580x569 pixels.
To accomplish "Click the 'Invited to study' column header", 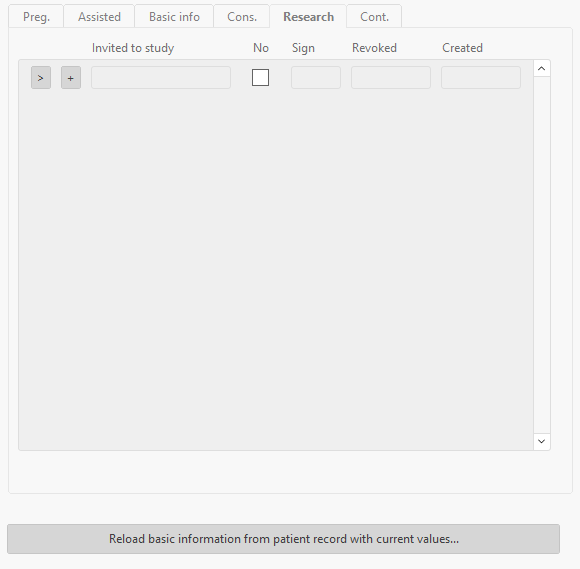I will point(133,48).
